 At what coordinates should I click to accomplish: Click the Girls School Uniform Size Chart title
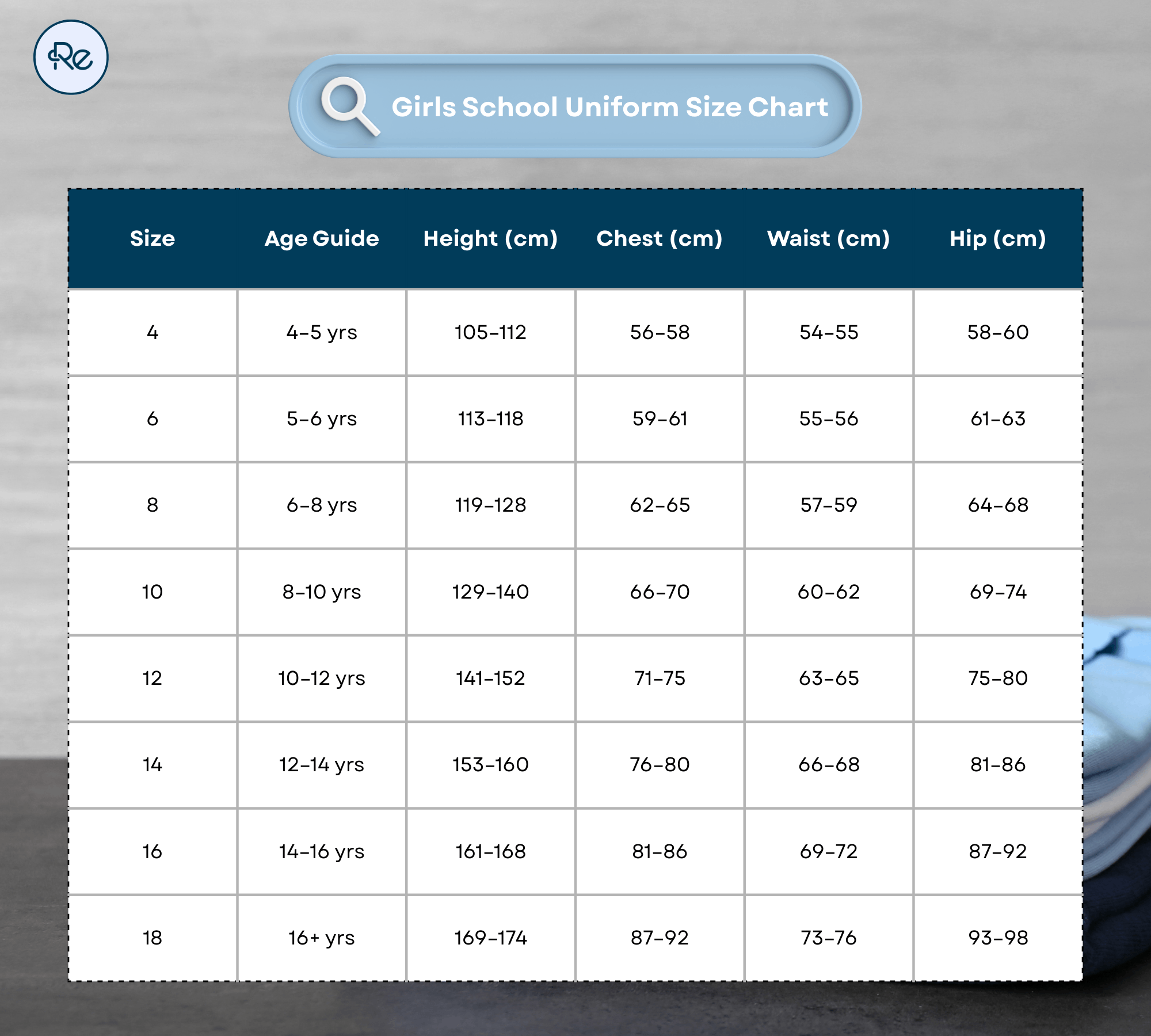pyautogui.click(x=609, y=107)
